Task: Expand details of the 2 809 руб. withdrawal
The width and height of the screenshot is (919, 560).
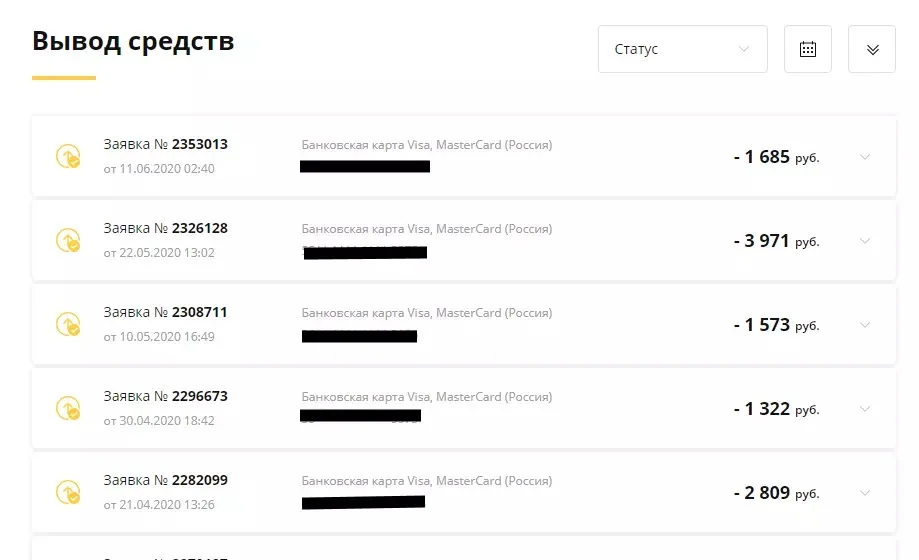Action: (865, 493)
